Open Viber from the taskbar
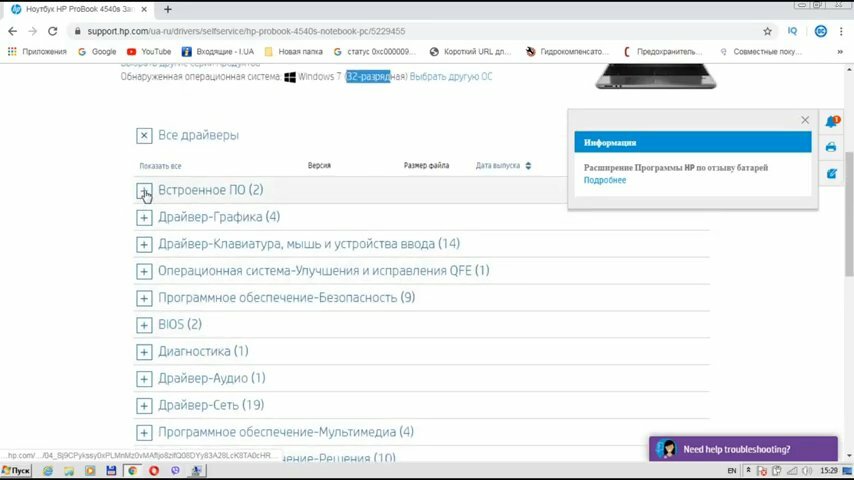Viewport: 854px width, 480px height. [x=175, y=471]
